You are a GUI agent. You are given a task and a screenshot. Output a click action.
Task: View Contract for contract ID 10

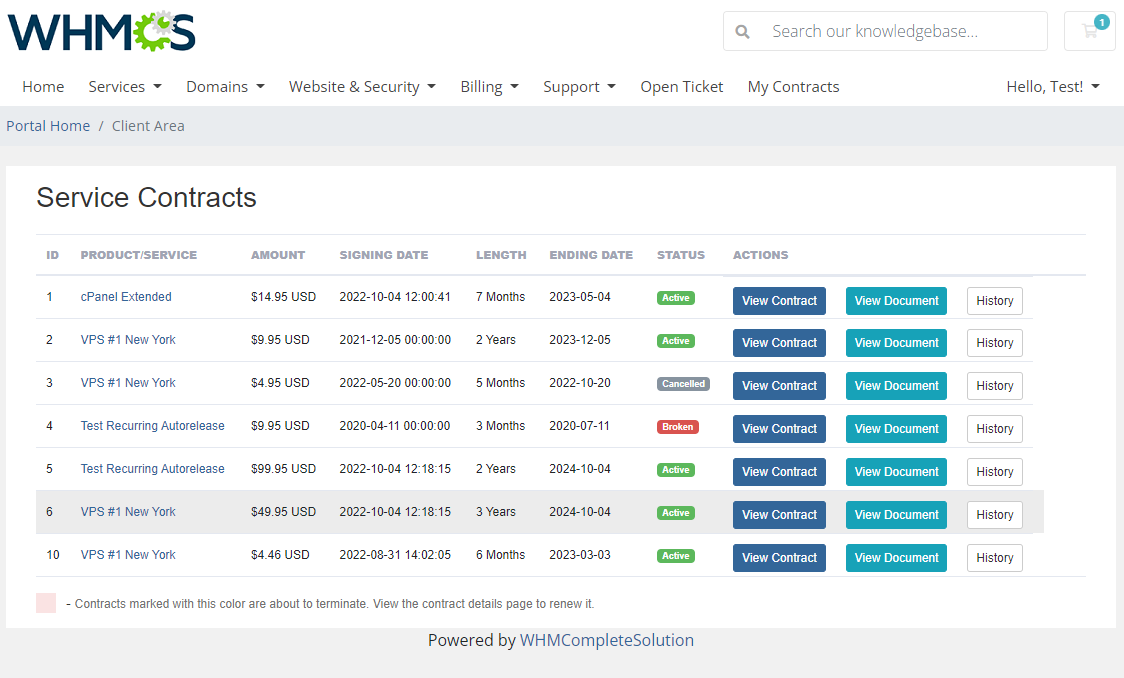pos(779,558)
